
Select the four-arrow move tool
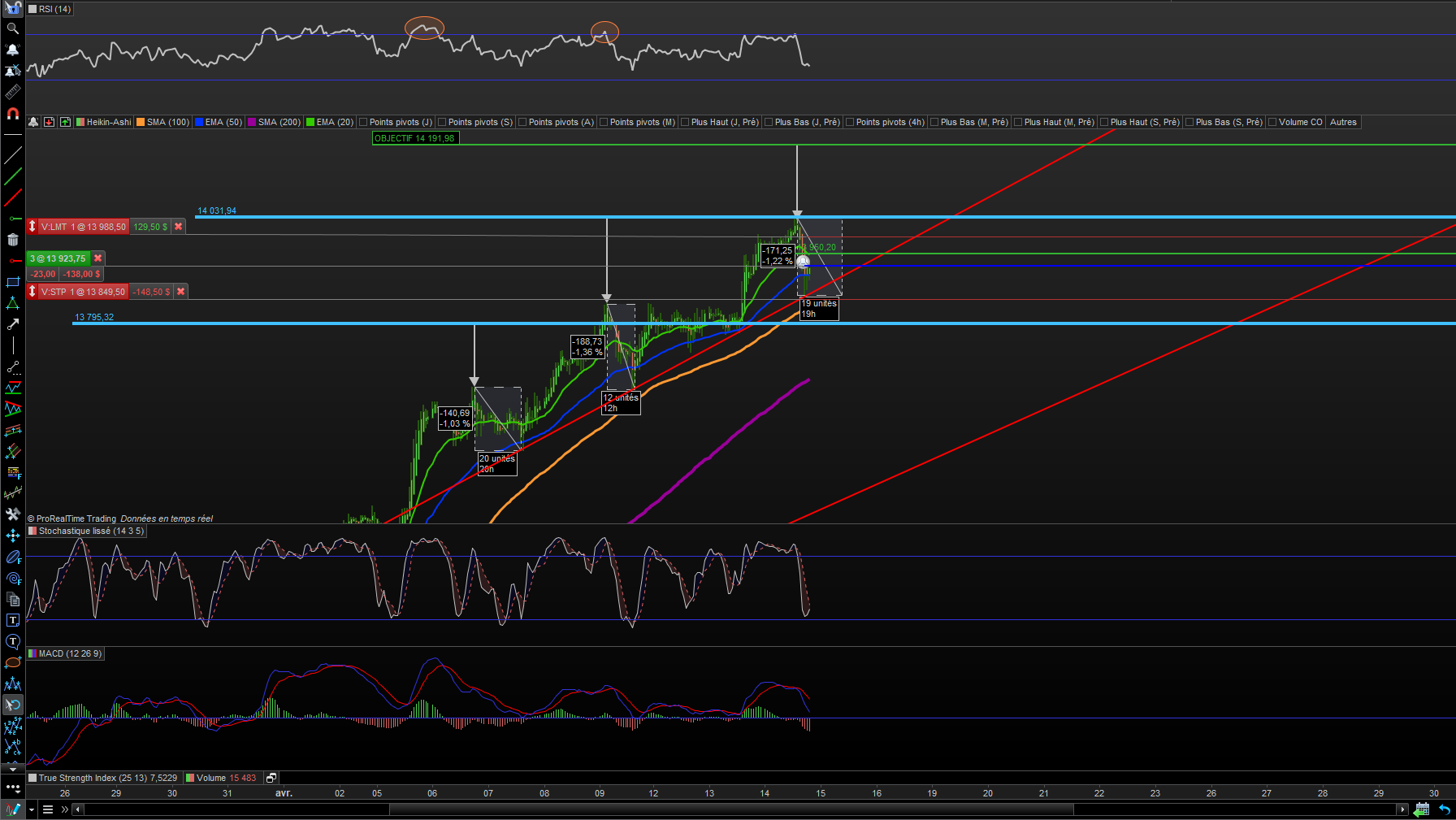tap(12, 536)
